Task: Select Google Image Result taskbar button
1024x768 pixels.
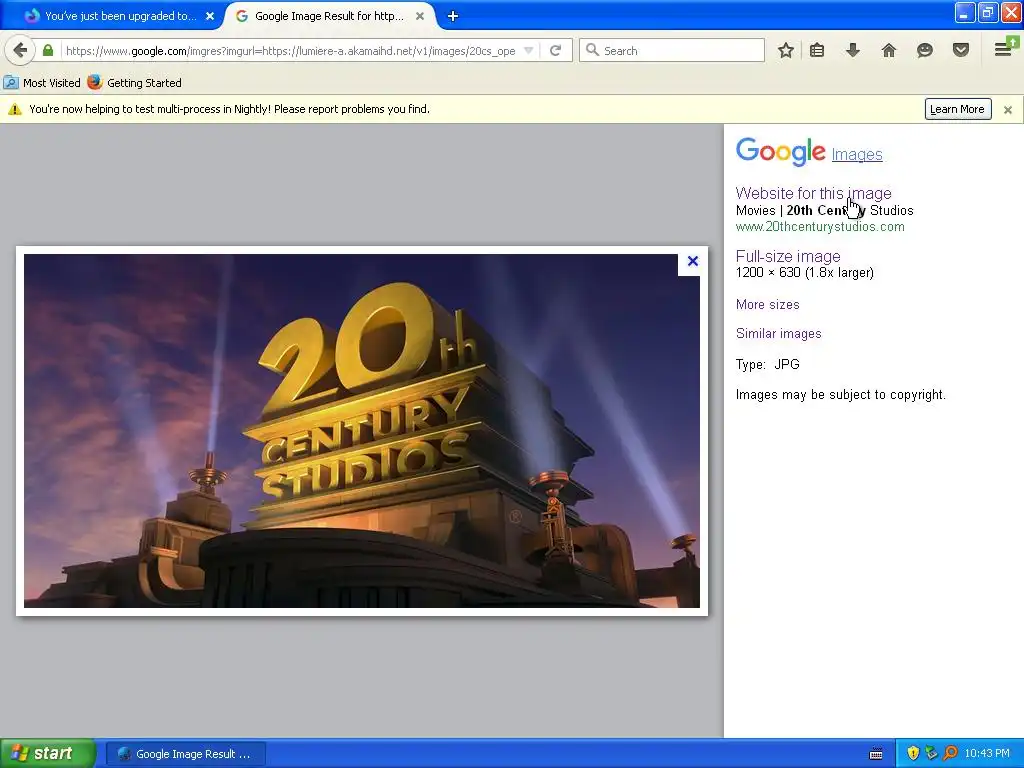Action: [186, 754]
